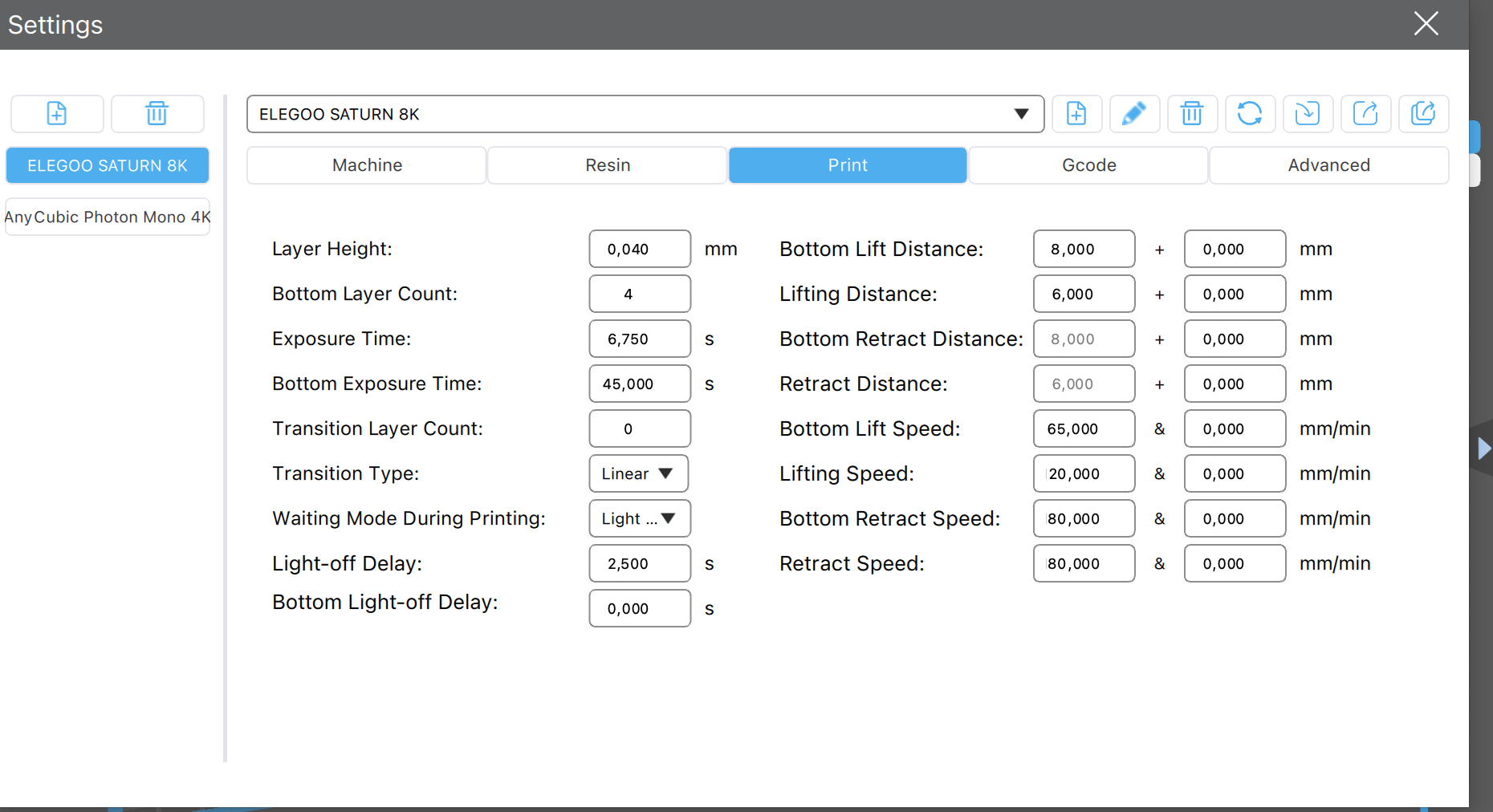Import profile with the download-arrow icon

tap(1308, 113)
